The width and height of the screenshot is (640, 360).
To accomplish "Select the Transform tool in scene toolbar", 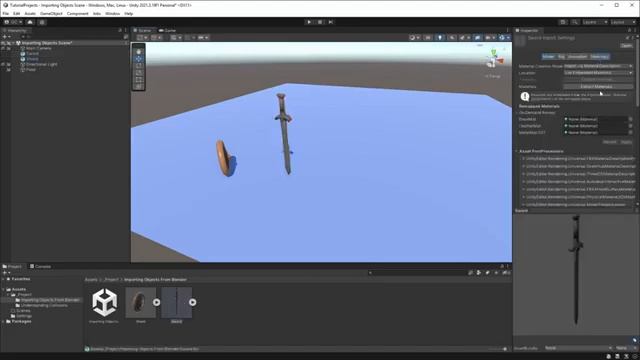I will coord(139,87).
